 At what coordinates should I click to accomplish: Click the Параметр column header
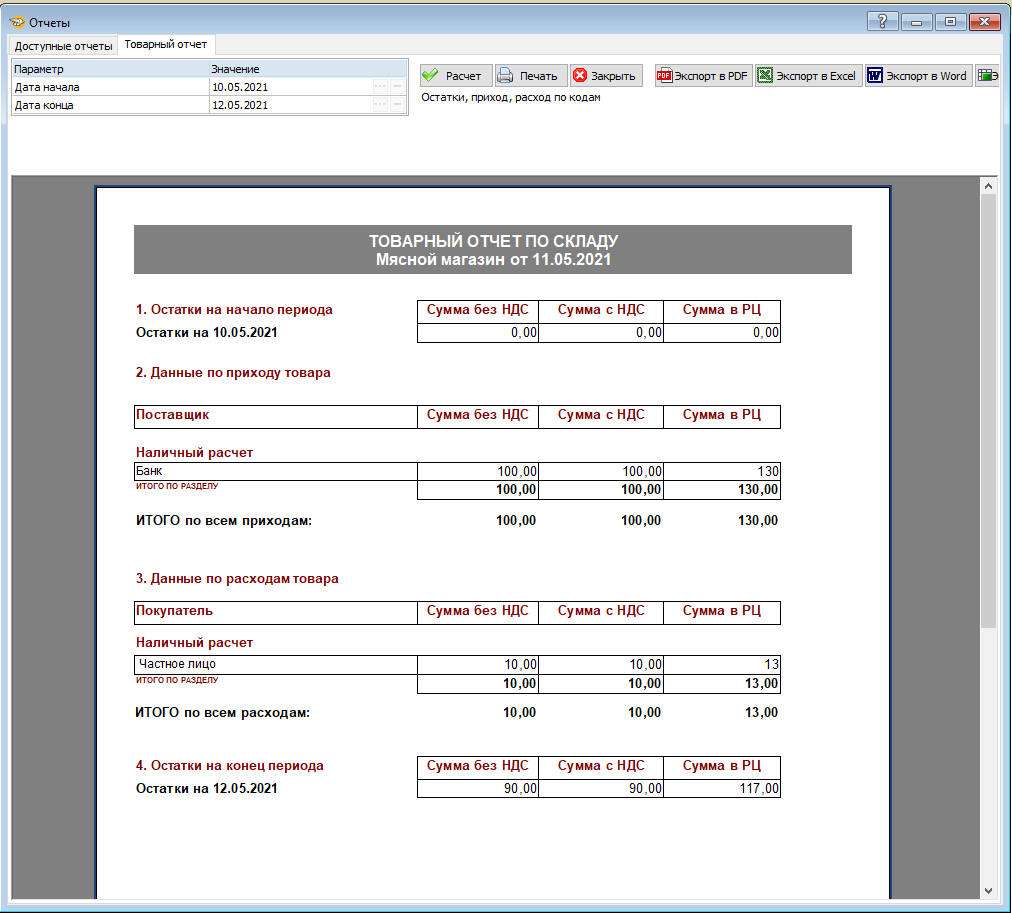[x=110, y=69]
